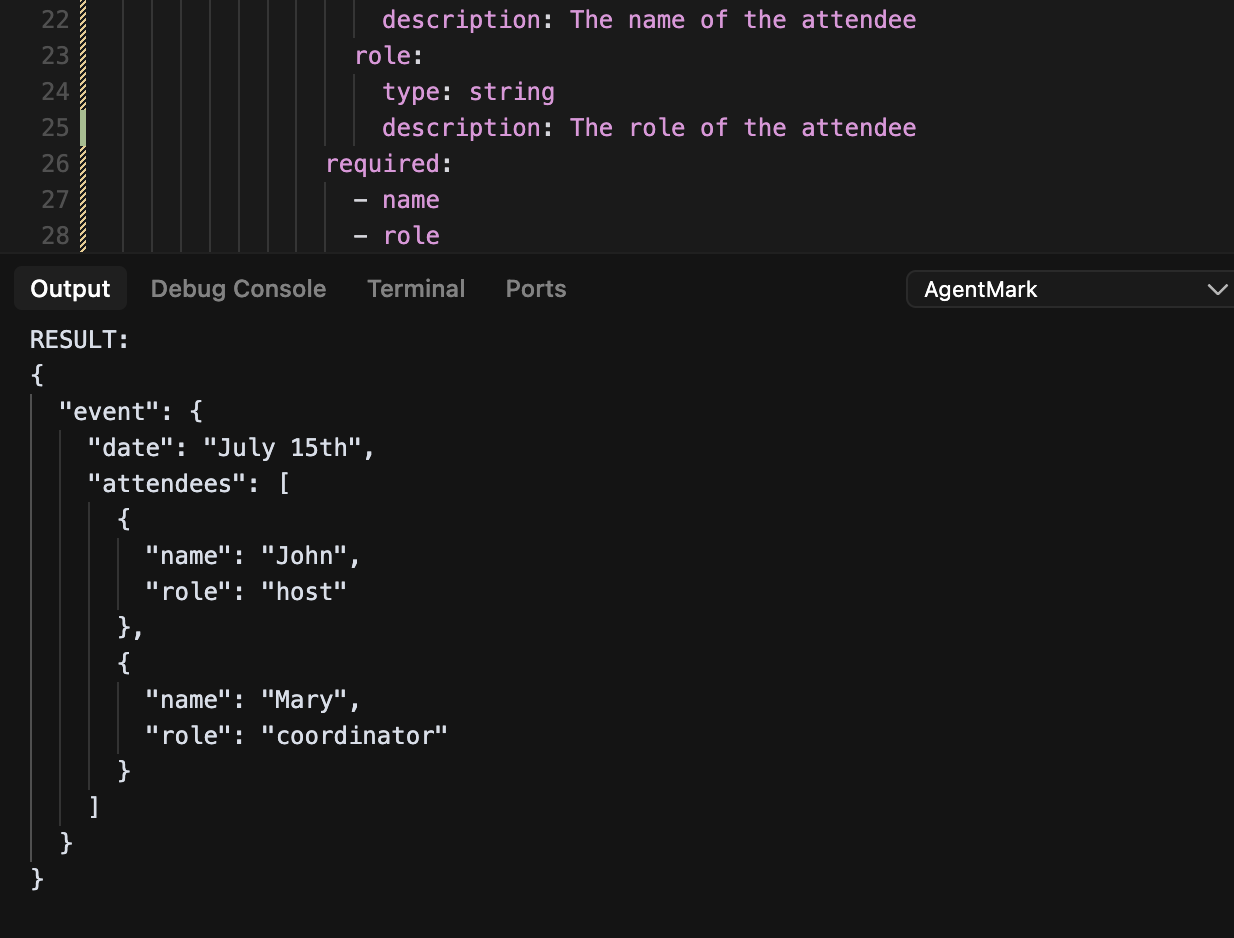1234x938 pixels.
Task: Click the "John" name value
Action: point(304,555)
